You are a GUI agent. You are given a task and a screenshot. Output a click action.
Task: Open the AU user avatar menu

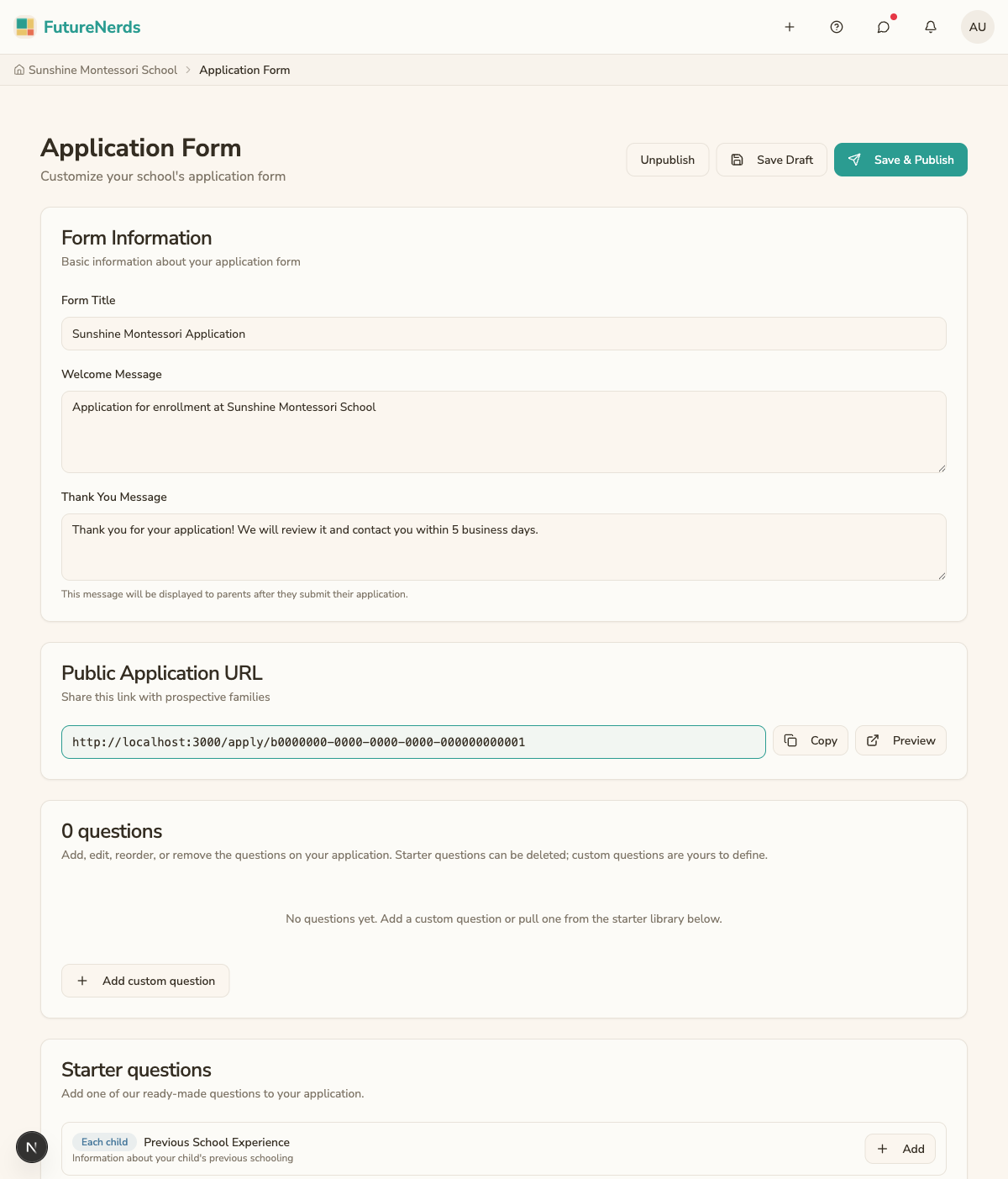click(x=978, y=27)
